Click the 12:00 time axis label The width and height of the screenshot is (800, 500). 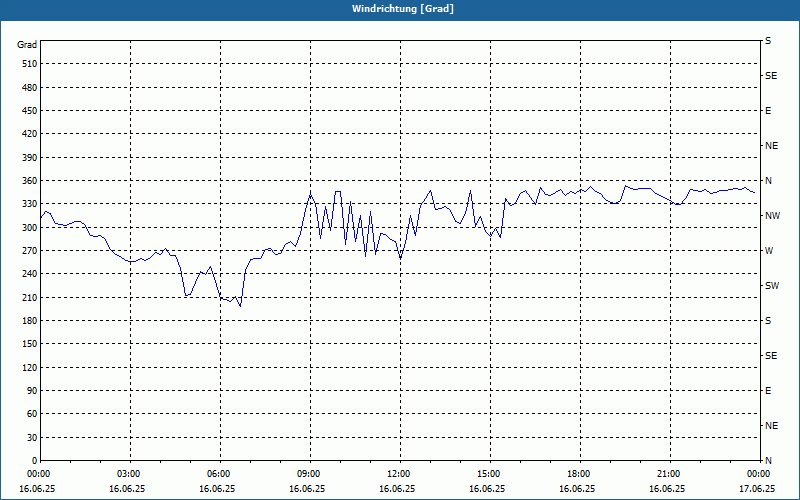point(397,474)
